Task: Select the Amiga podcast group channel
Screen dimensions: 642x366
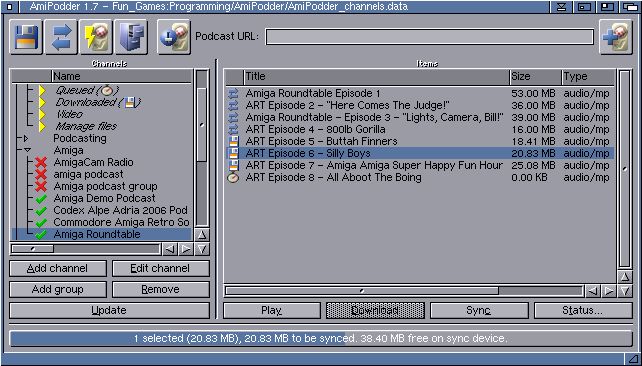Action: (x=105, y=186)
